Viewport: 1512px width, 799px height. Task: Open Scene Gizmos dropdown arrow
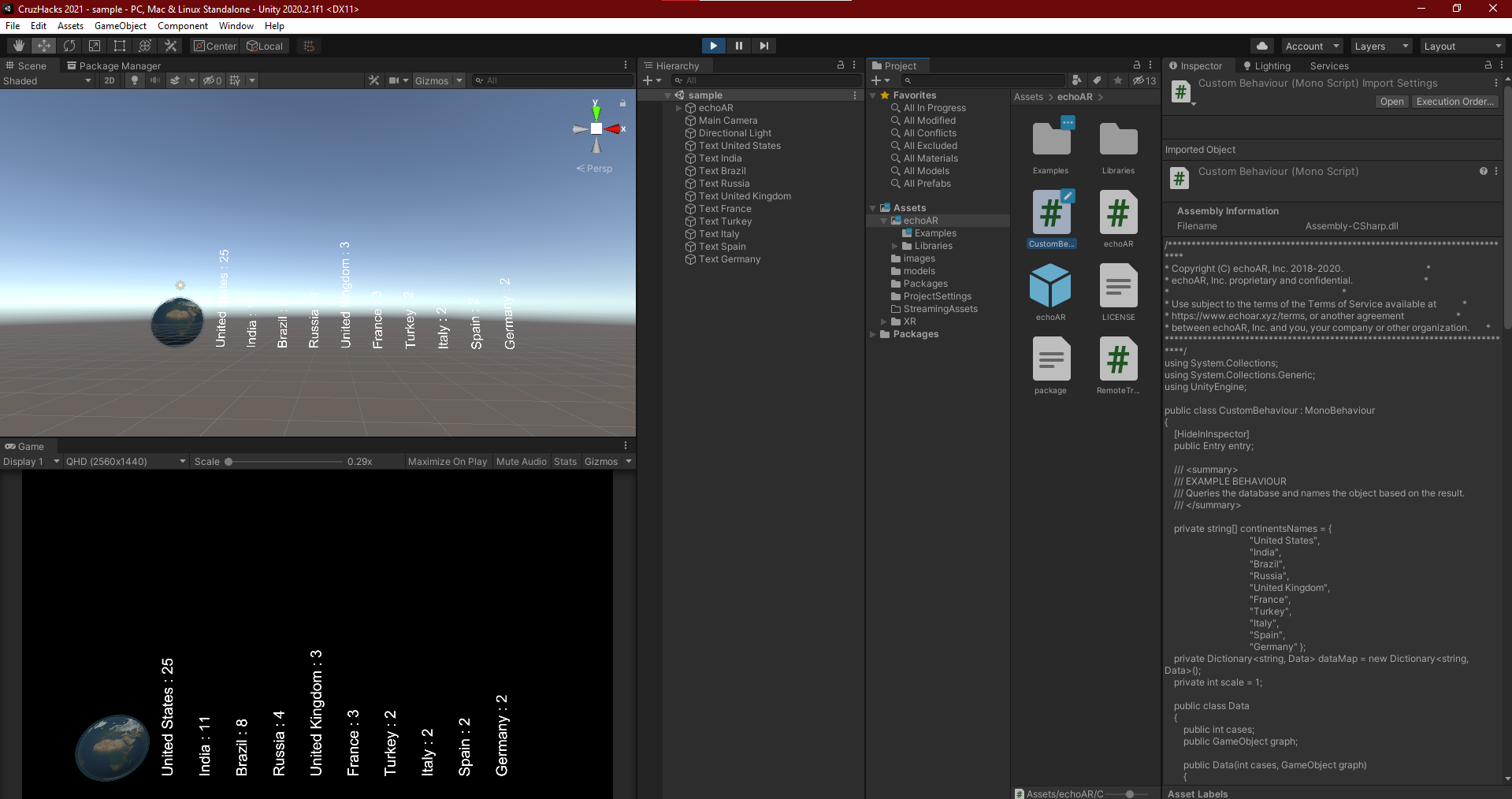tap(459, 80)
